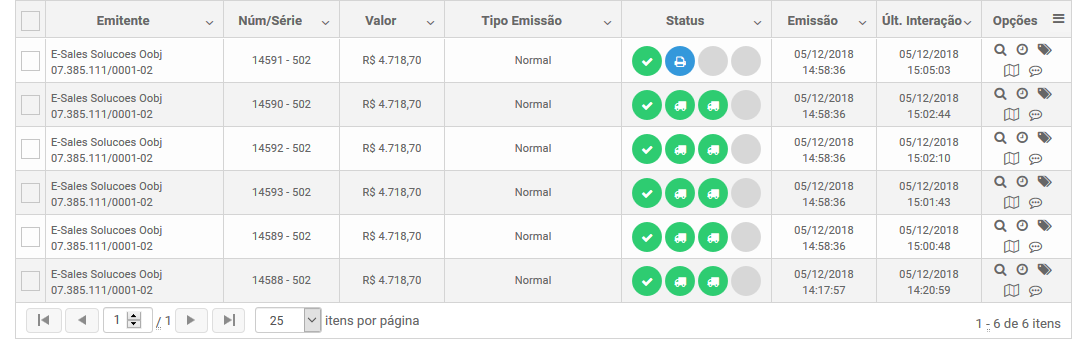Viewport: 1085px width, 362px height.
Task: Increase page number with stepper up arrow
Action: tap(134, 316)
